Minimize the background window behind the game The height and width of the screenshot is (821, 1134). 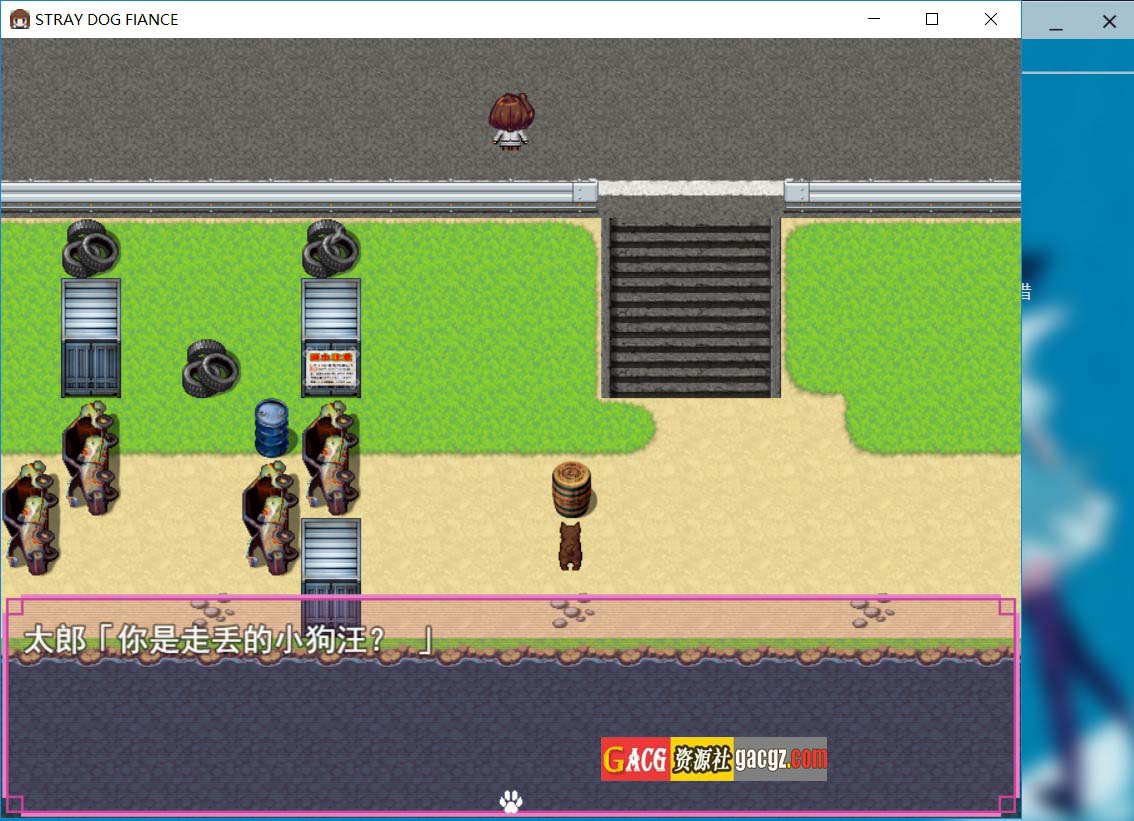click(1056, 22)
